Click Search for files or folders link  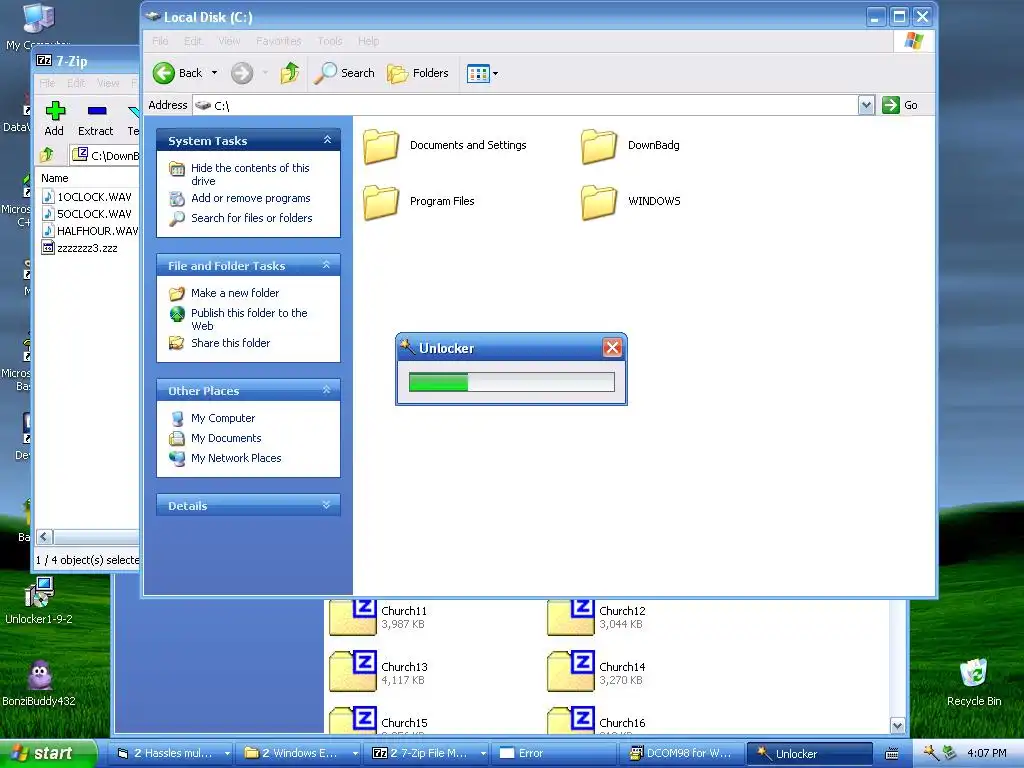point(251,218)
